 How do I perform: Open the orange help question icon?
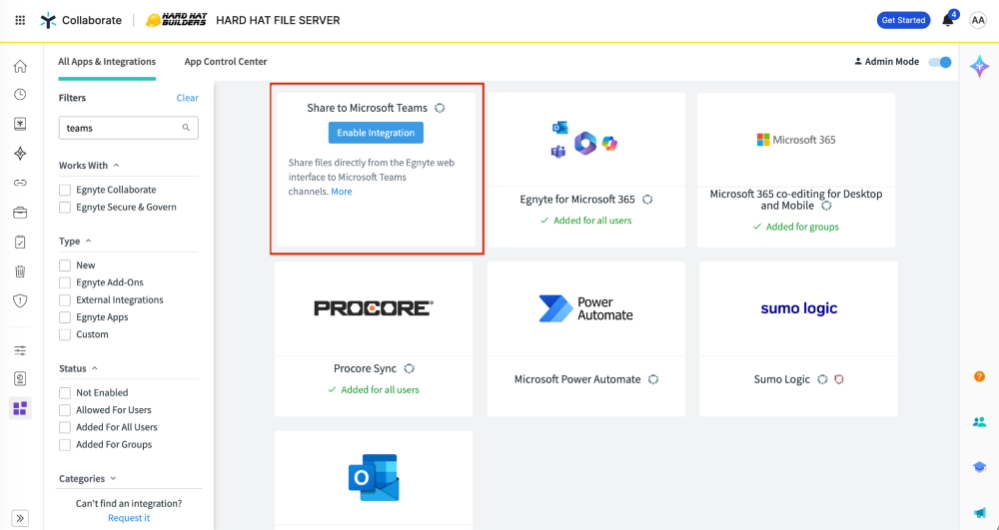point(980,376)
